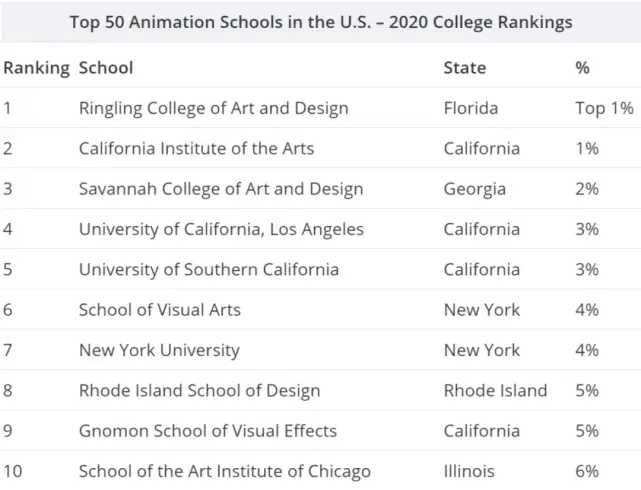The image size is (641, 490).
Task: Click the Ranking column header
Action: point(36,68)
